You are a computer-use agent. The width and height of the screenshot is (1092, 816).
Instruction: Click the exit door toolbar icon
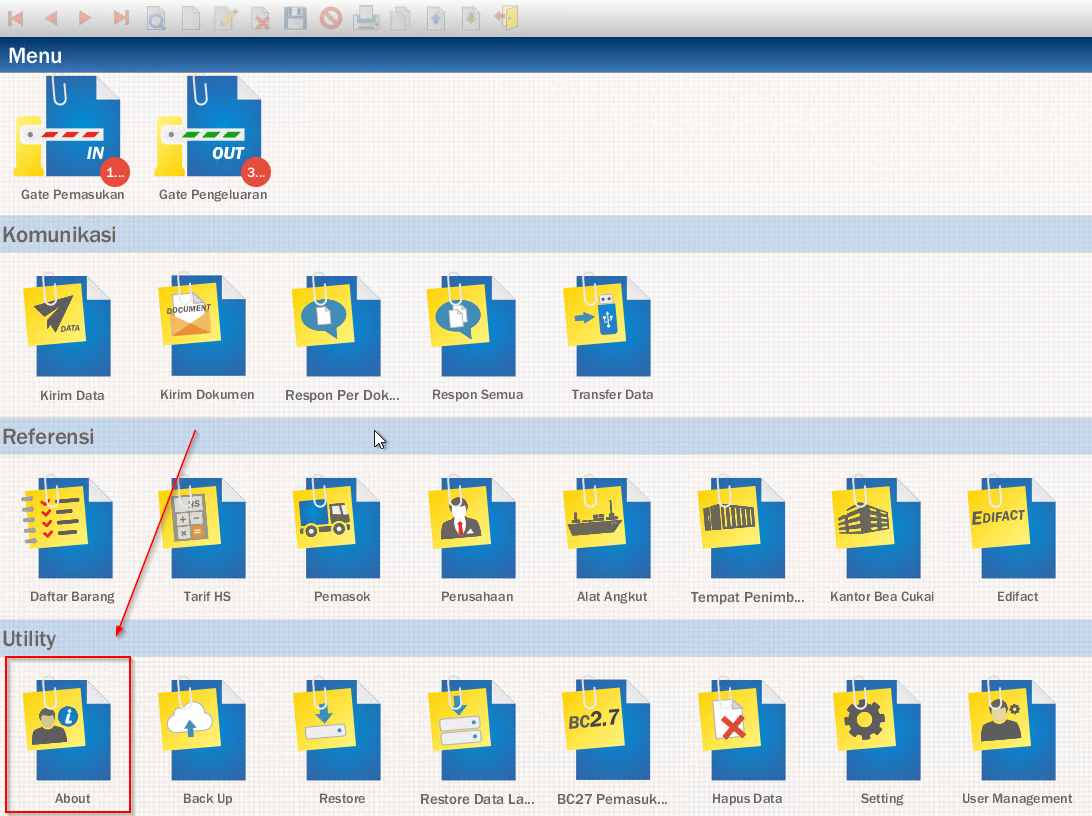pos(507,17)
